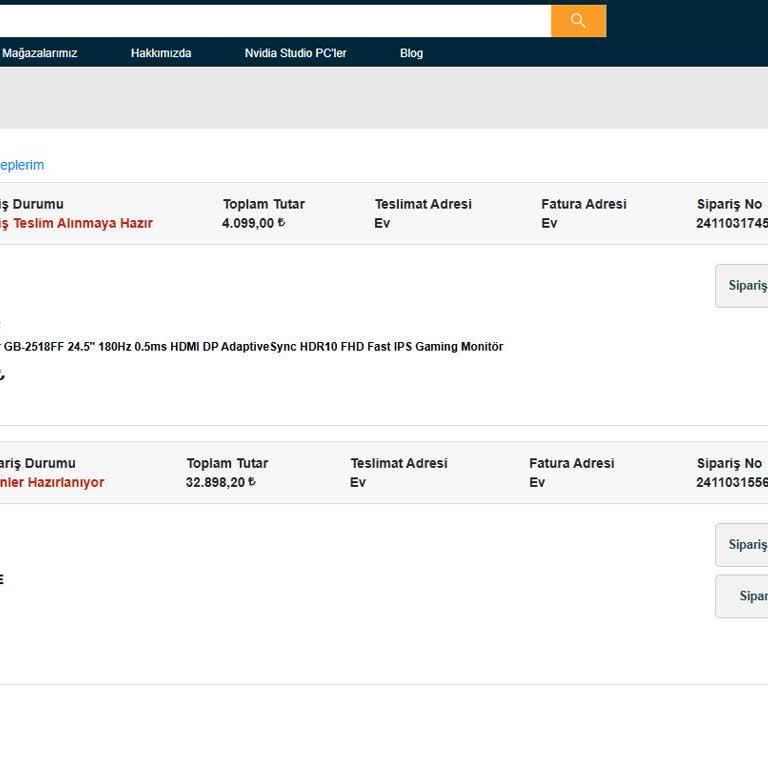The image size is (768, 768).
Task: Visit the Blog menu link
Action: pyautogui.click(x=411, y=53)
